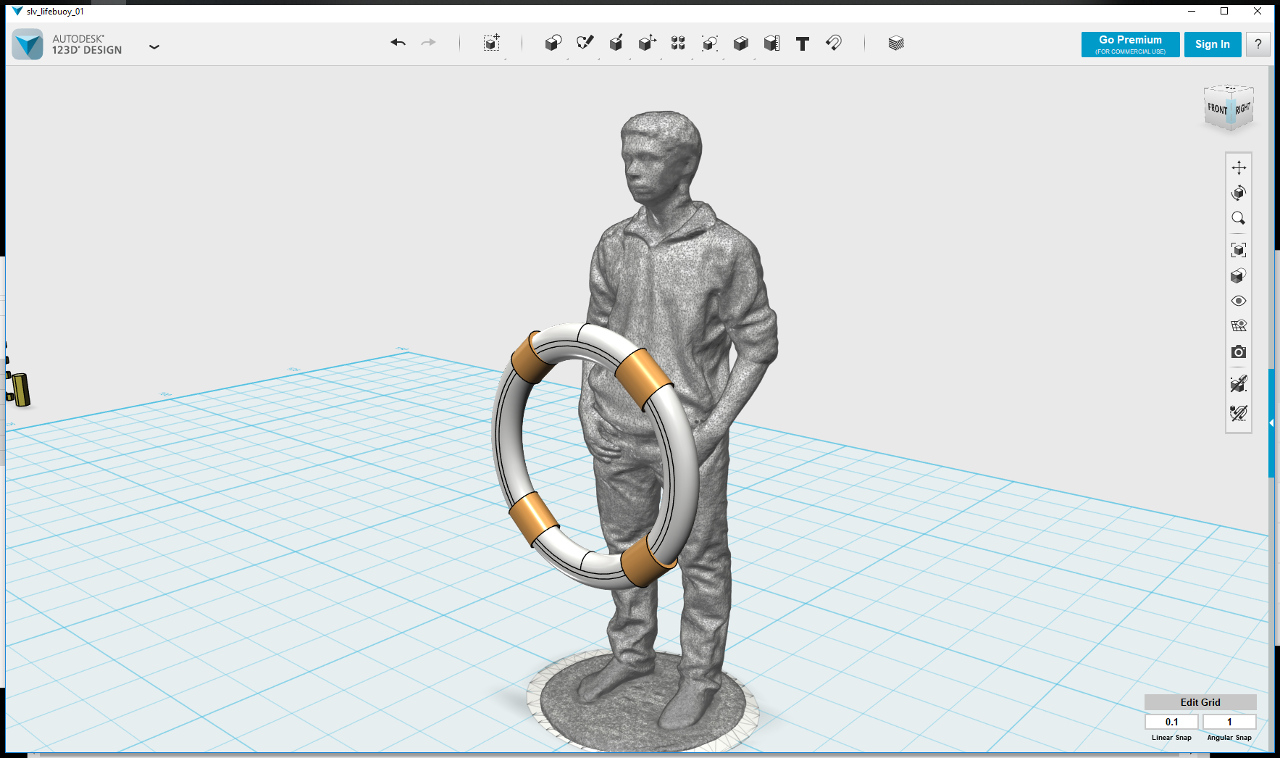
Task: Open the Transform tool
Action: pos(491,43)
